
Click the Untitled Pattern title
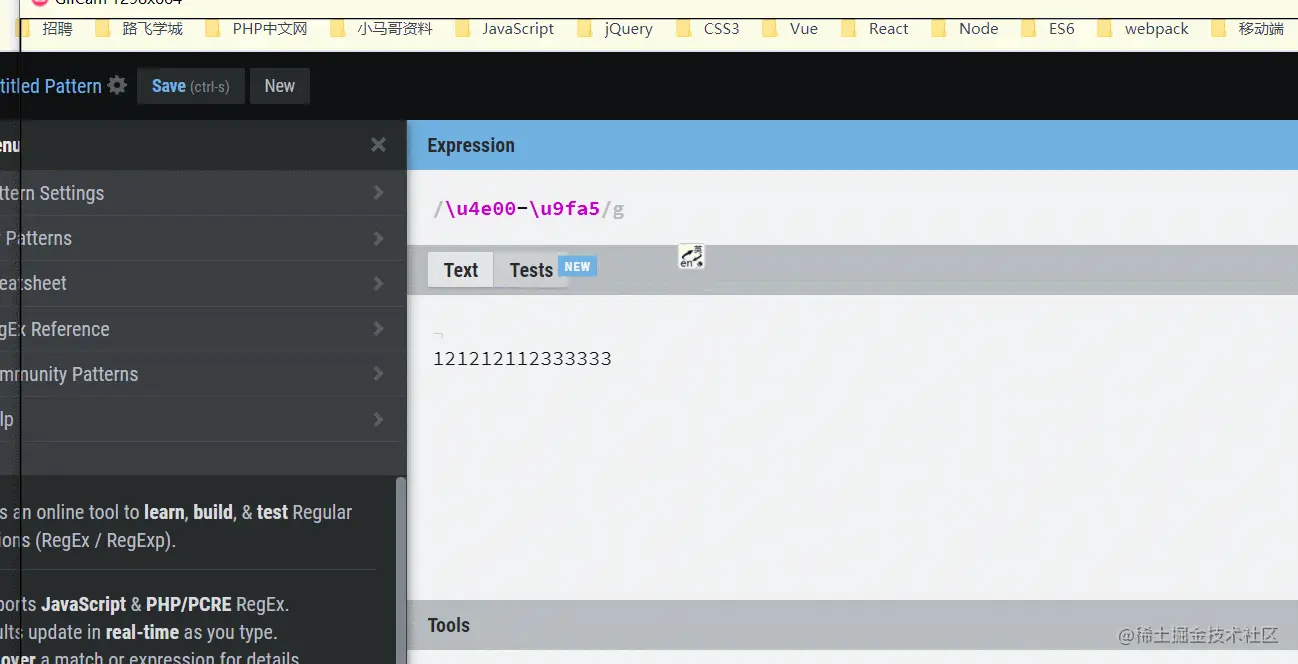51,86
